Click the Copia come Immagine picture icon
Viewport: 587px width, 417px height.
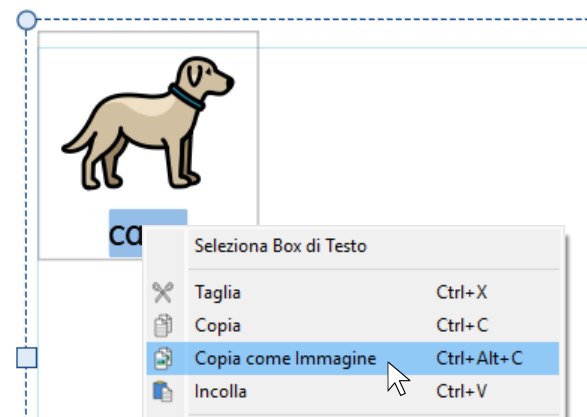tap(163, 358)
